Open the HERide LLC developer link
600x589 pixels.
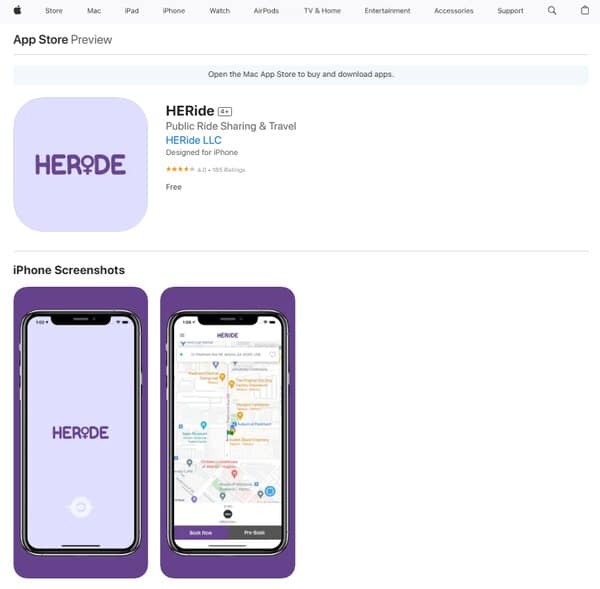click(x=194, y=140)
